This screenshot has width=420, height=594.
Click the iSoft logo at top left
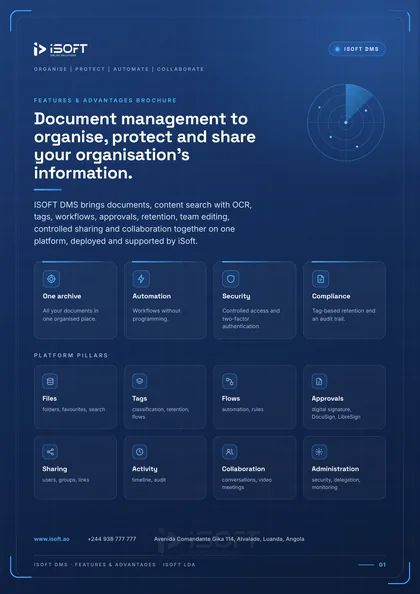(x=61, y=50)
